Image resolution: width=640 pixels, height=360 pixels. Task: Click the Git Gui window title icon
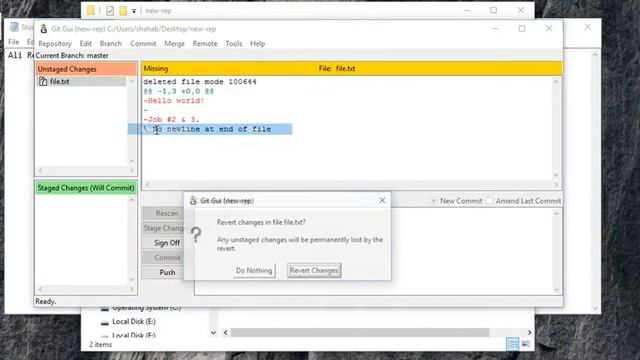pos(44,29)
